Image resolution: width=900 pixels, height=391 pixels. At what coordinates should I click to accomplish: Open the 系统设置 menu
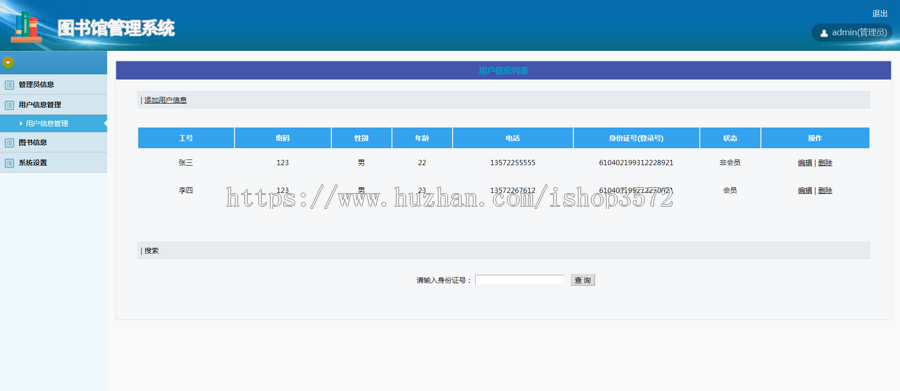(x=53, y=162)
